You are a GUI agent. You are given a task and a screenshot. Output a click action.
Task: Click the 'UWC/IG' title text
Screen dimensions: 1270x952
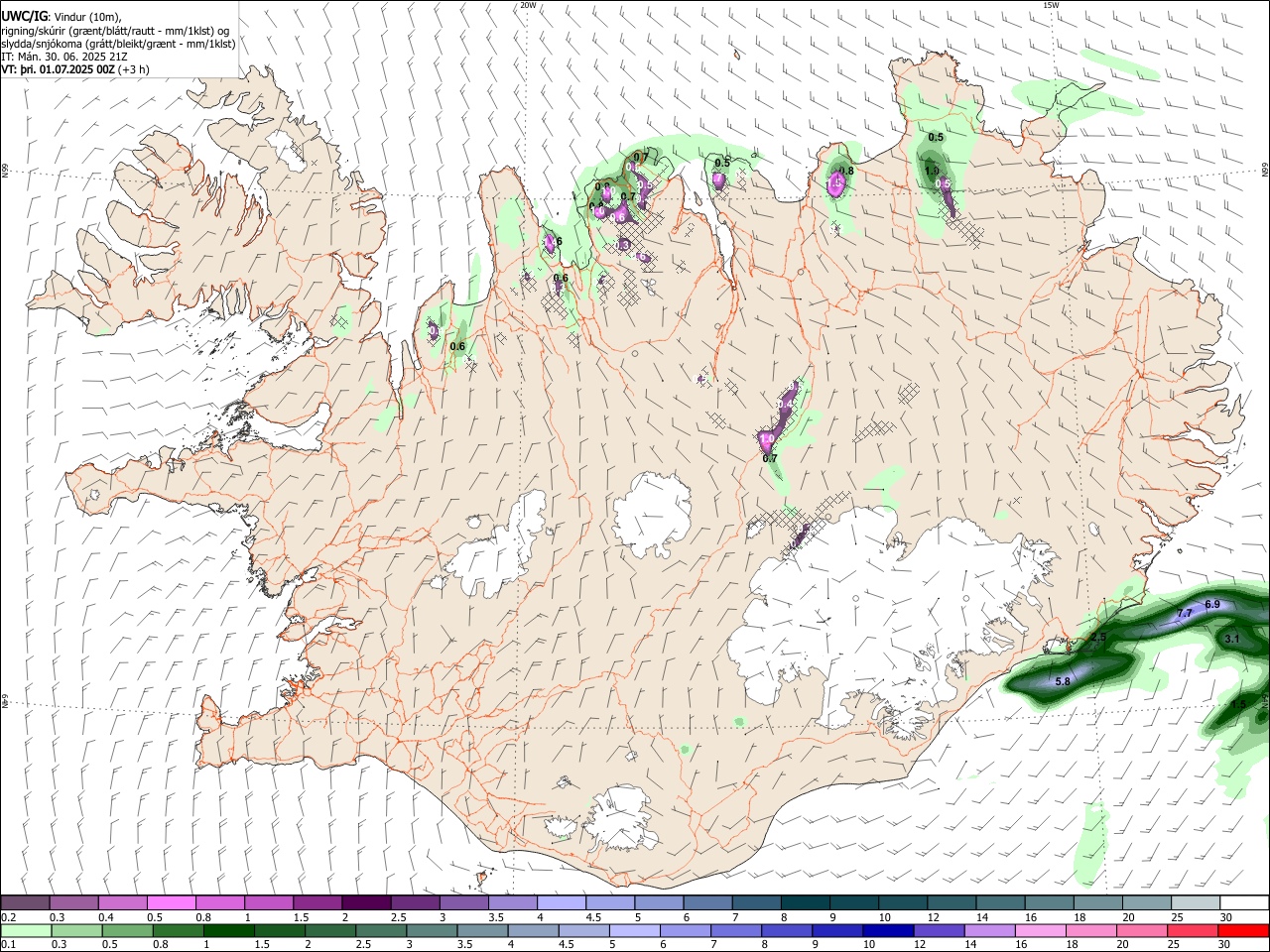coord(24,17)
